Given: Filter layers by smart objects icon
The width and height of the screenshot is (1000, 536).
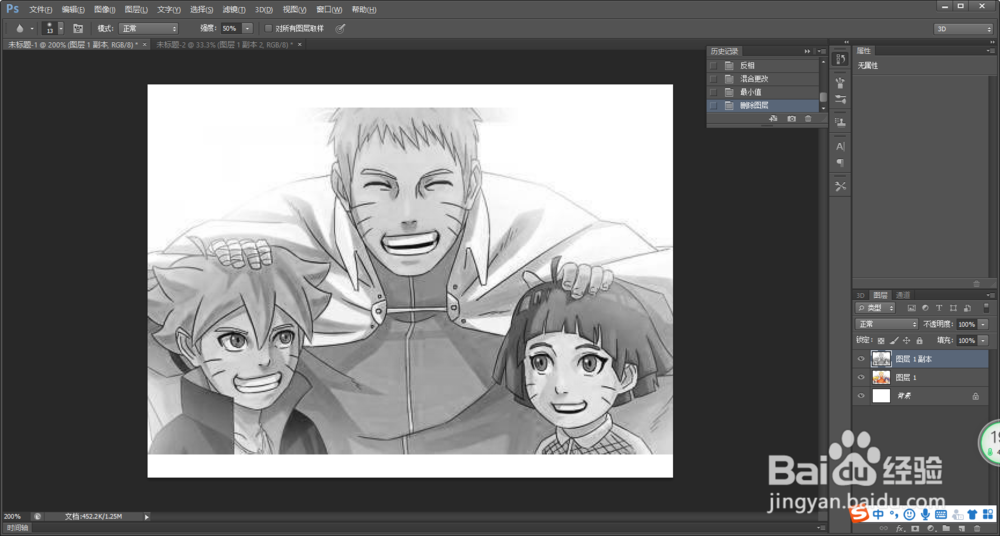Looking at the screenshot, I should click(x=967, y=308).
